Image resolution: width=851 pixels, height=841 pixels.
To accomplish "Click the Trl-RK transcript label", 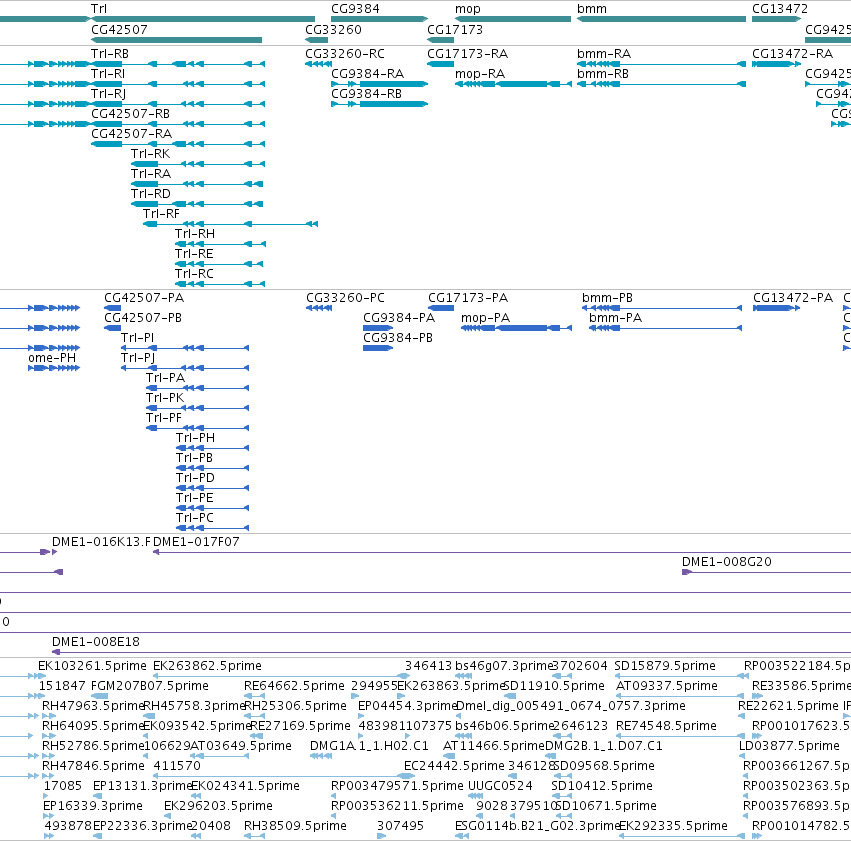I will 150,154.
